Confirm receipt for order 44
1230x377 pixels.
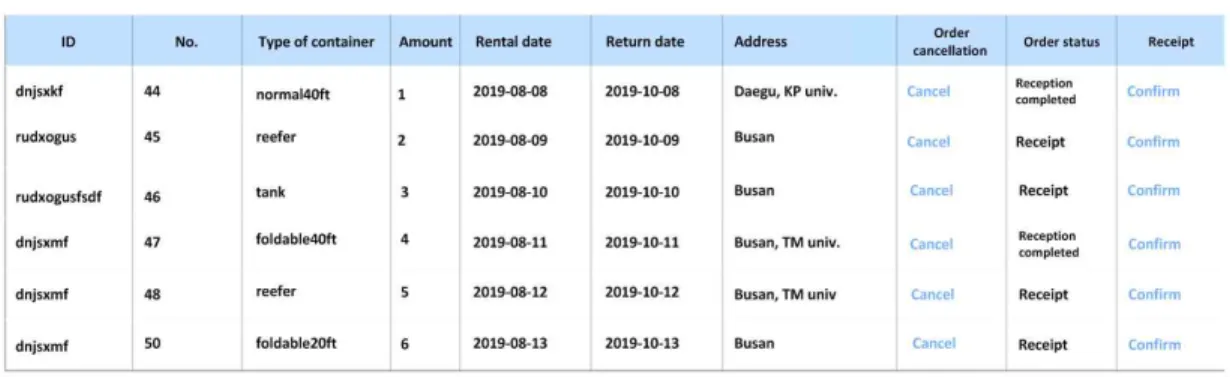(x=1153, y=91)
